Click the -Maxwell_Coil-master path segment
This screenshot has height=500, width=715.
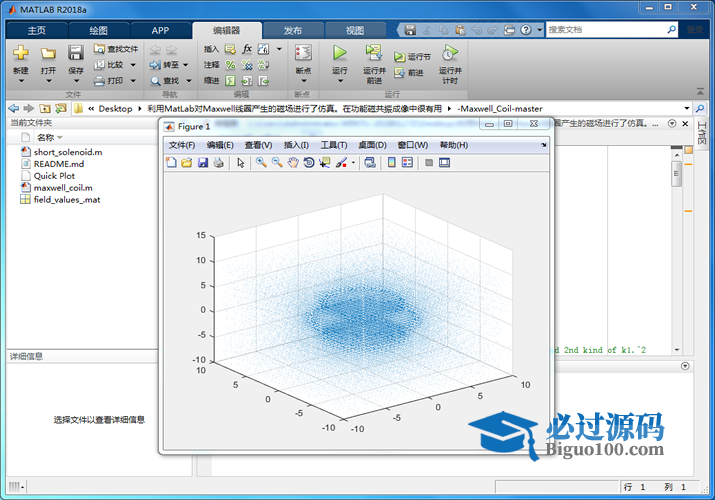pos(500,108)
